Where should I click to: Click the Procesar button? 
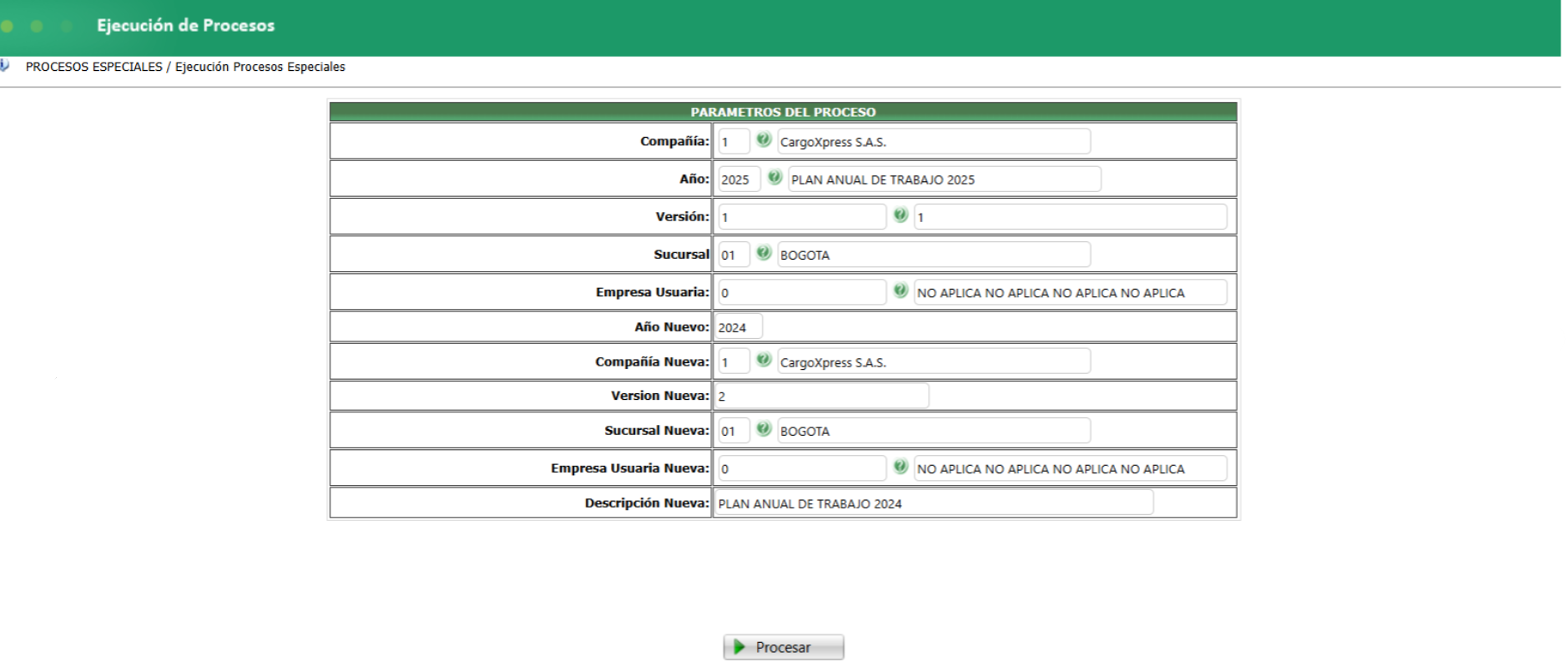click(x=784, y=647)
